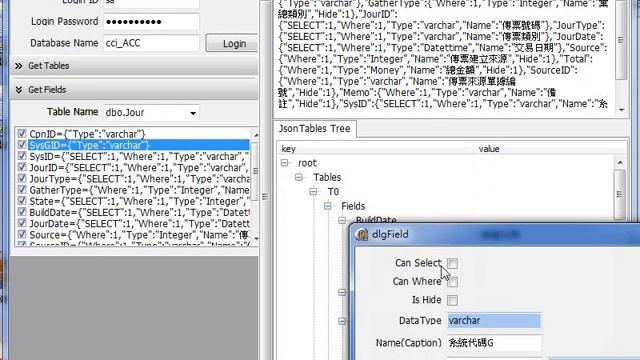Select the SysGID row in fields list
640x360 pixels.
click(139, 145)
